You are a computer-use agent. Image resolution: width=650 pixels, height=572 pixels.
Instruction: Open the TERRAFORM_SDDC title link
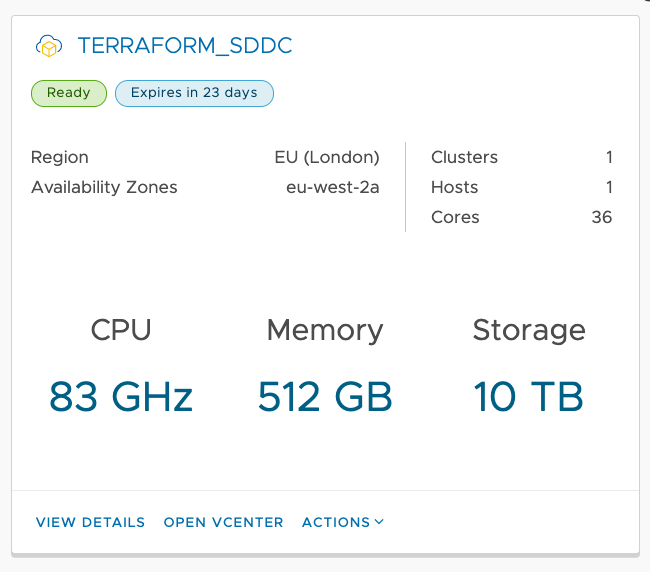tap(184, 46)
